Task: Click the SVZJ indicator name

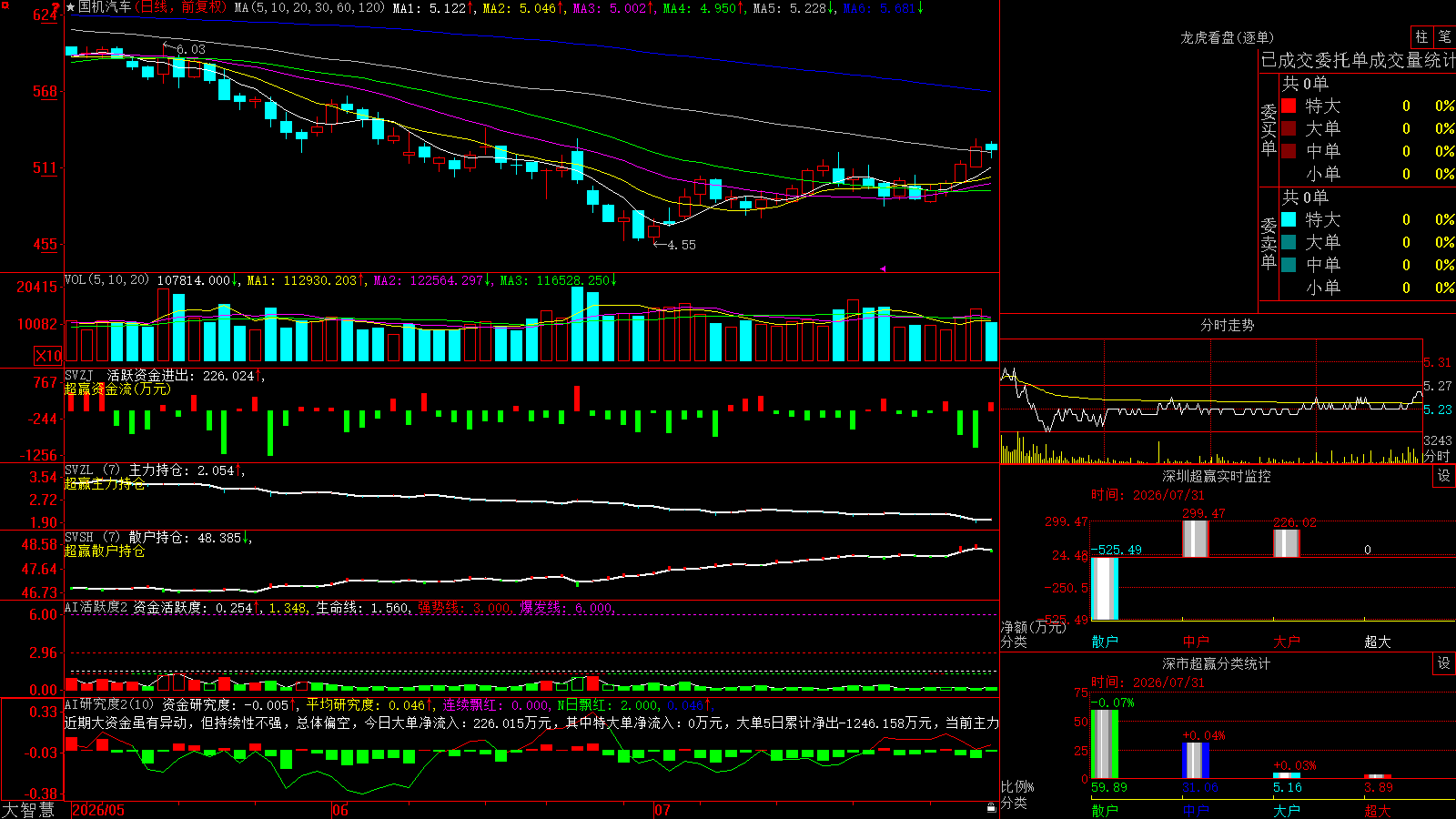Action: [x=79, y=375]
